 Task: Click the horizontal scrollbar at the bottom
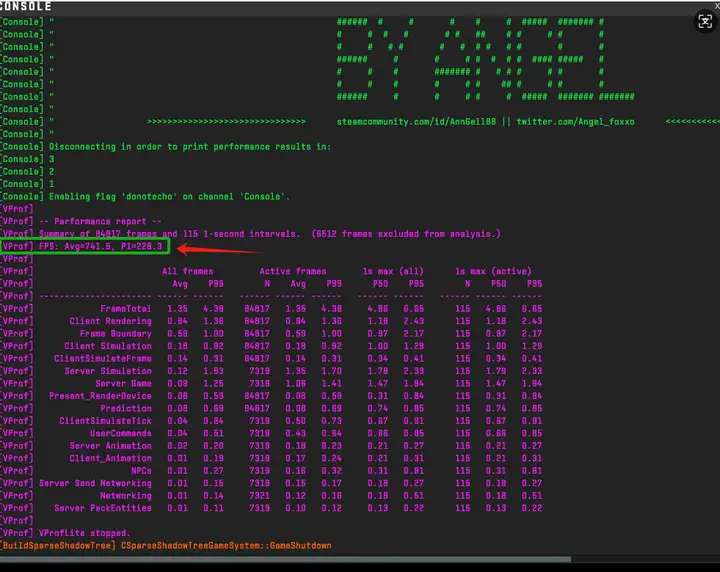(x=285, y=559)
